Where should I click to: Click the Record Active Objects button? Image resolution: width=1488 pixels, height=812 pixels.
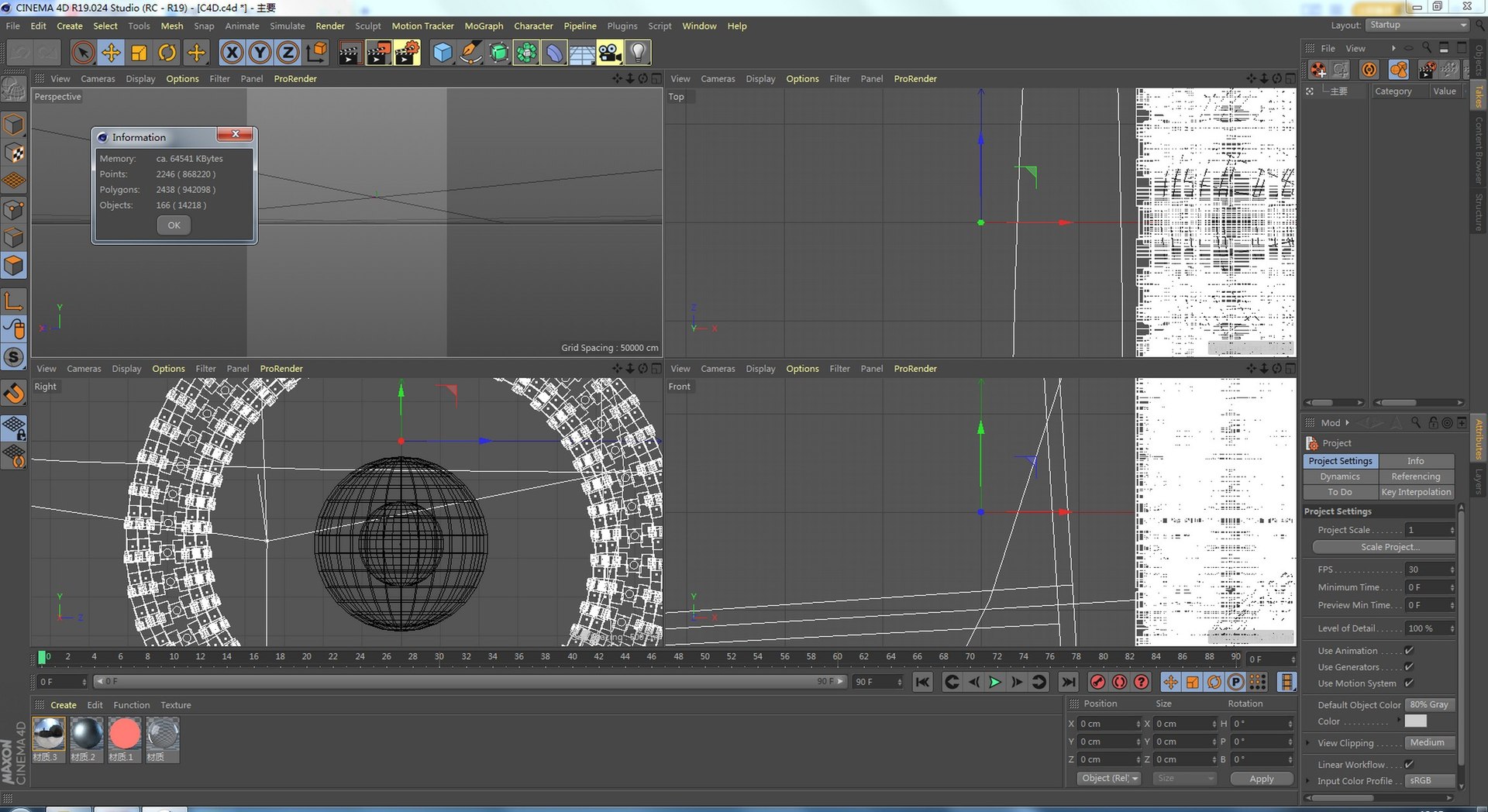1097,682
